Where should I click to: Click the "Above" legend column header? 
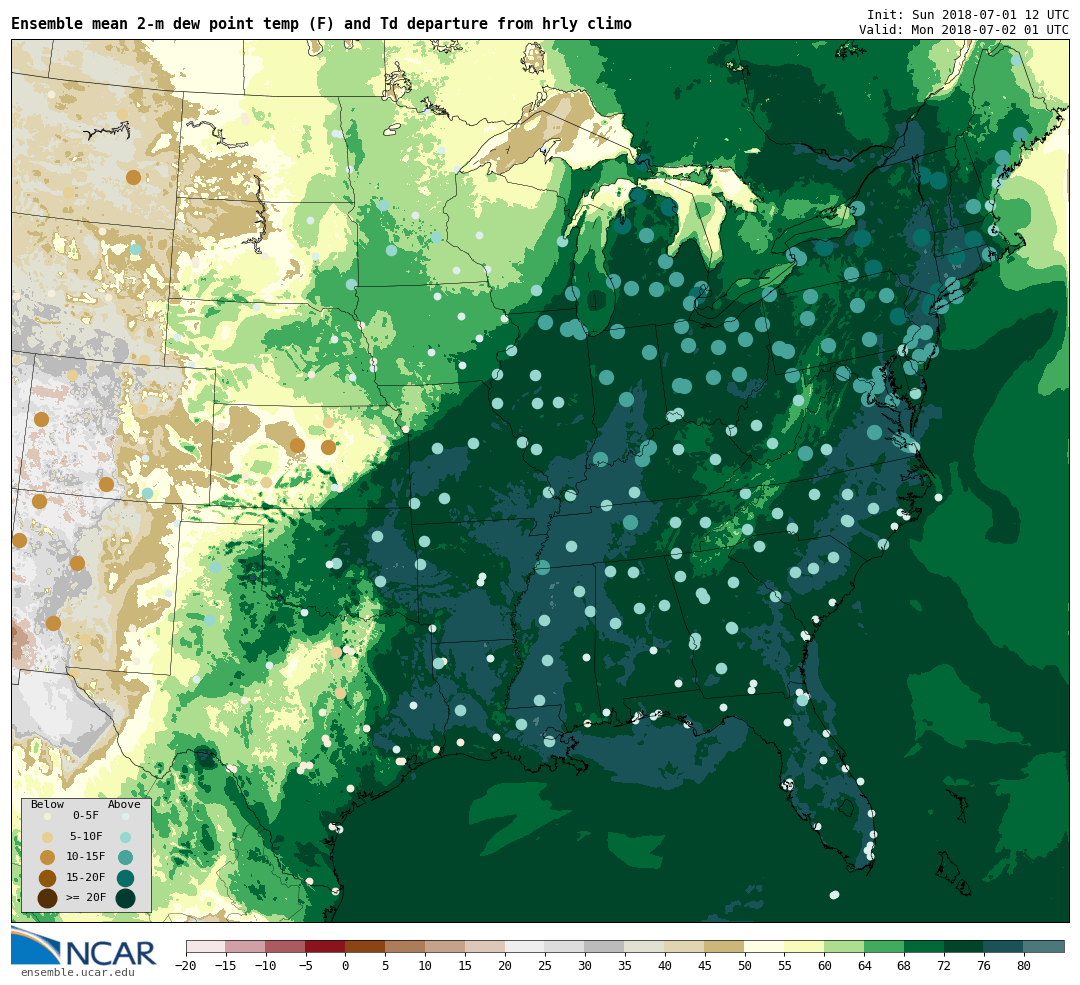(124, 804)
